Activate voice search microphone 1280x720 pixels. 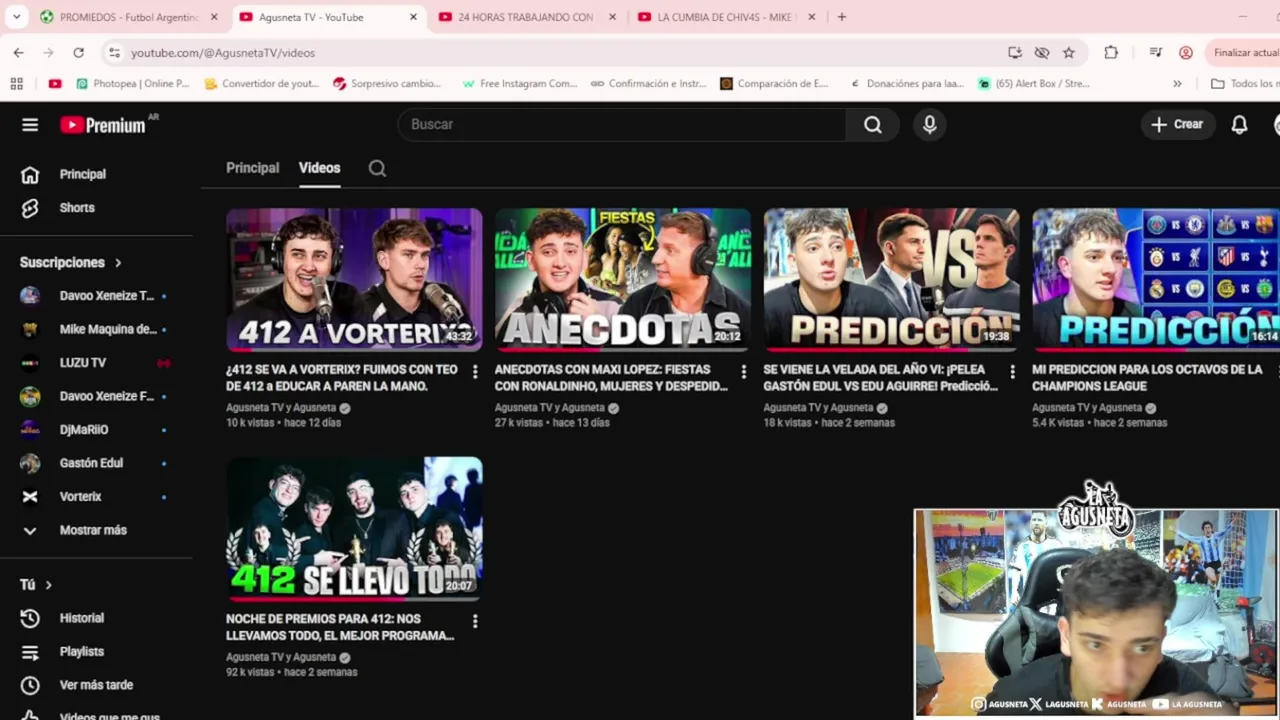[929, 124]
